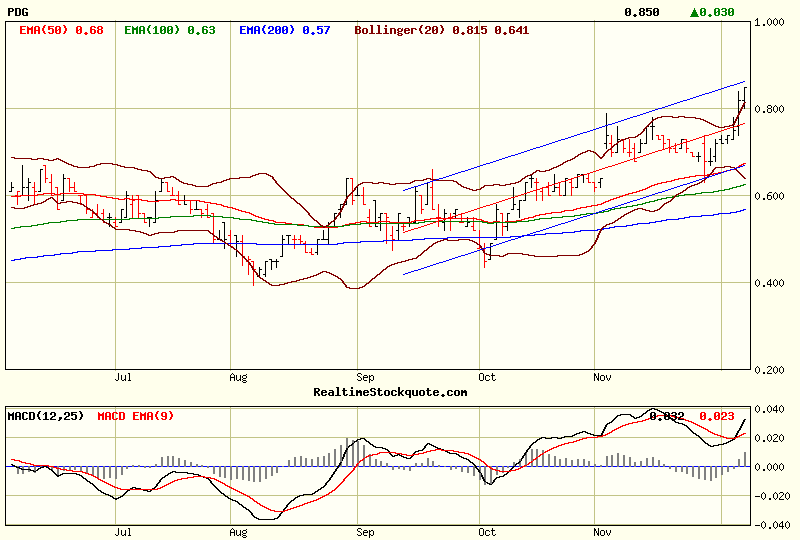800x540 pixels.
Task: Click the Oct label below the price chart
Action: pyautogui.click(x=487, y=377)
